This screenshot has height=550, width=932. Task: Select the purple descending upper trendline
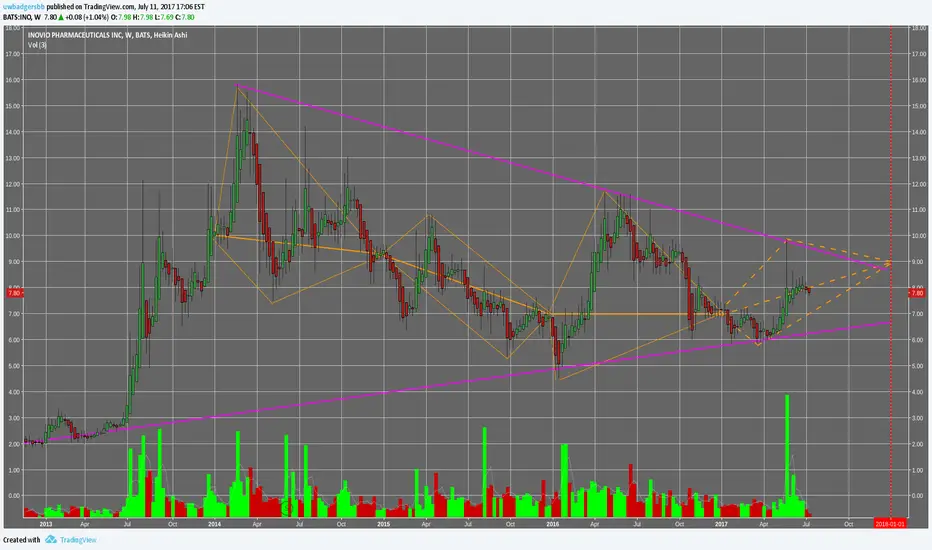pos(563,177)
